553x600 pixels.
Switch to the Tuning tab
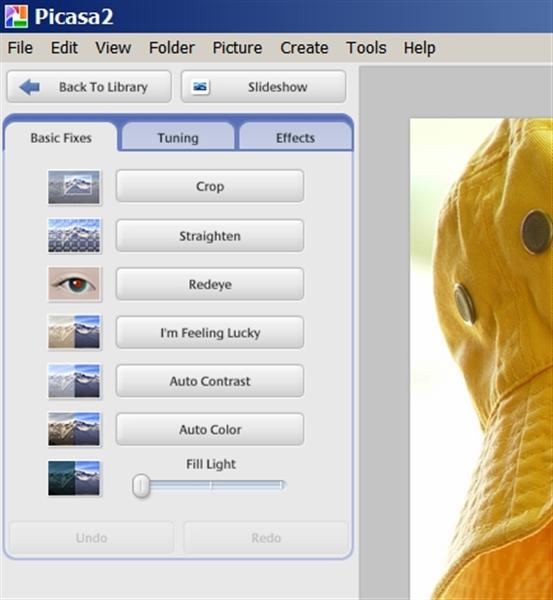coord(178,137)
